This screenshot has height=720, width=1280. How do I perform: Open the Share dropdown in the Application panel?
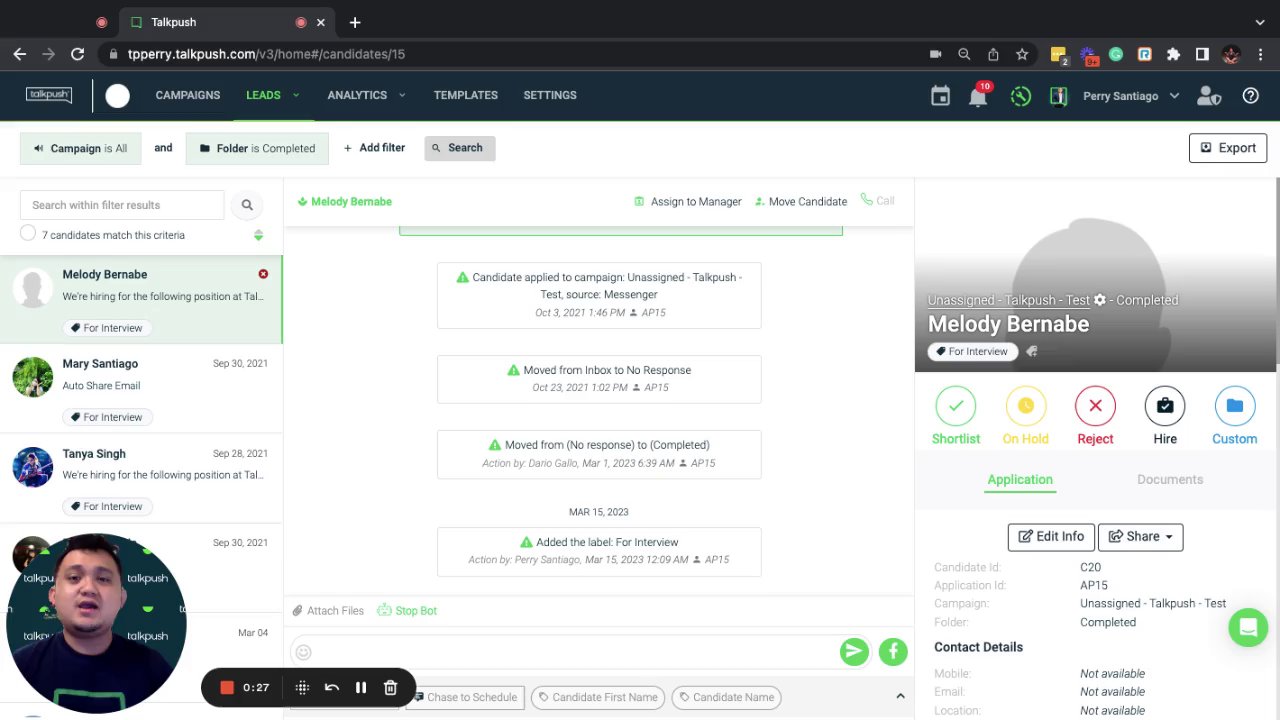tap(1141, 537)
